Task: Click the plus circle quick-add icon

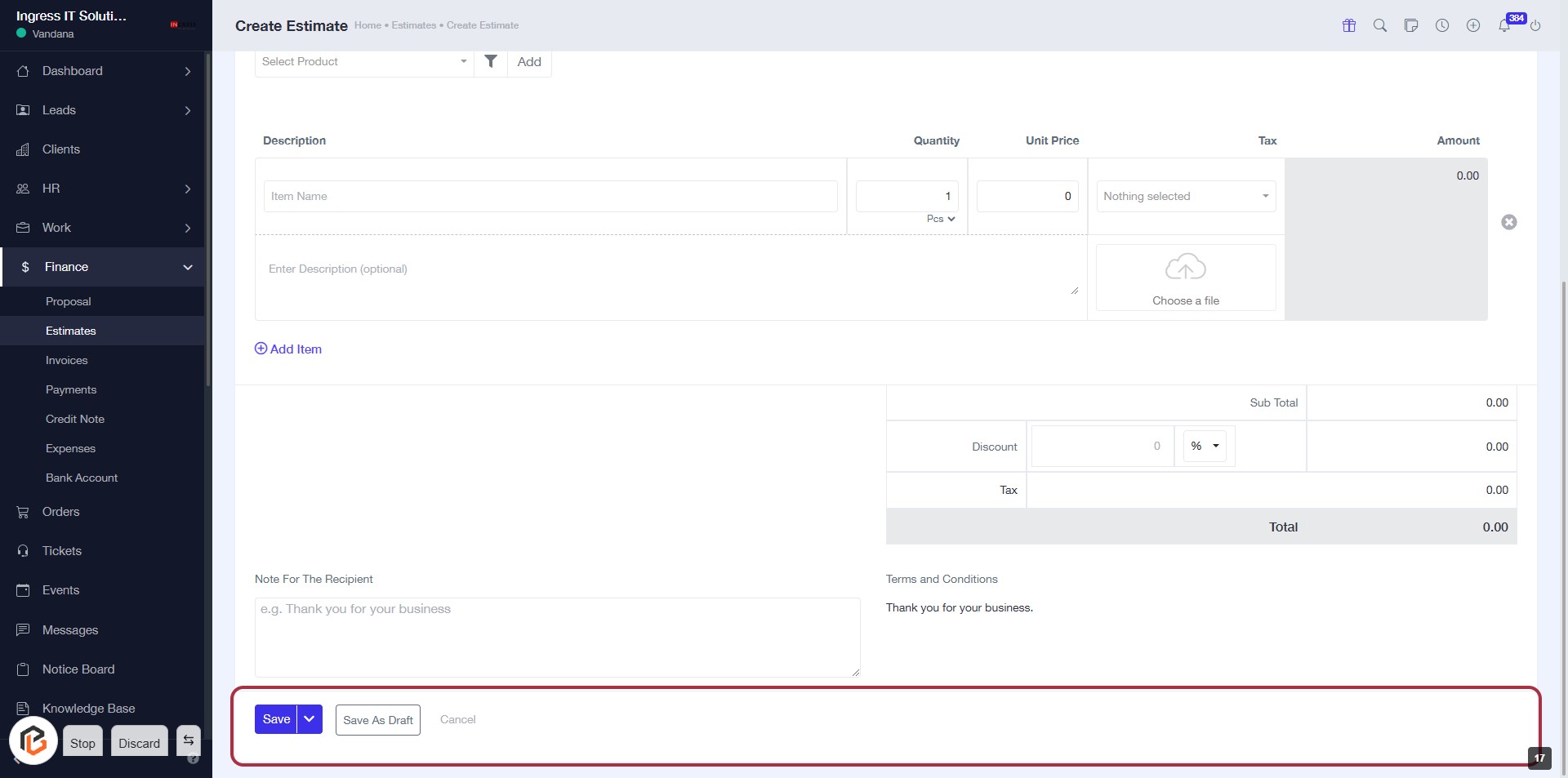Action: point(1473,25)
